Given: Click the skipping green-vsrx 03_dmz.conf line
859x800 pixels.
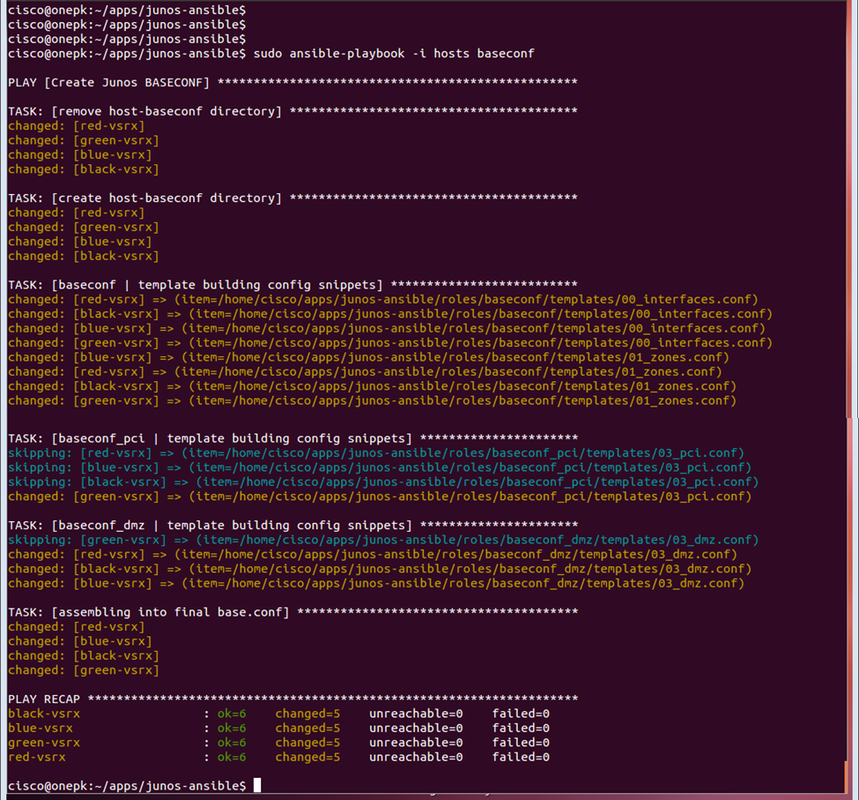Looking at the screenshot, I should point(383,540).
